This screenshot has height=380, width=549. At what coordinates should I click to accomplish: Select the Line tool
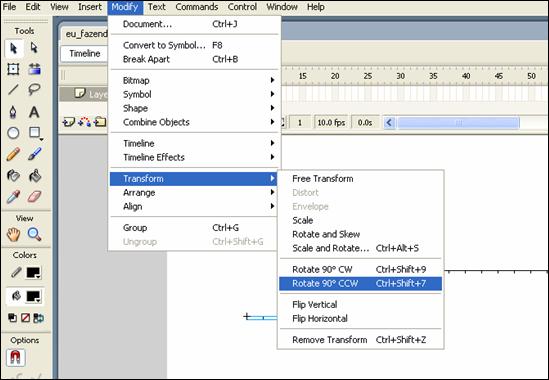13,90
